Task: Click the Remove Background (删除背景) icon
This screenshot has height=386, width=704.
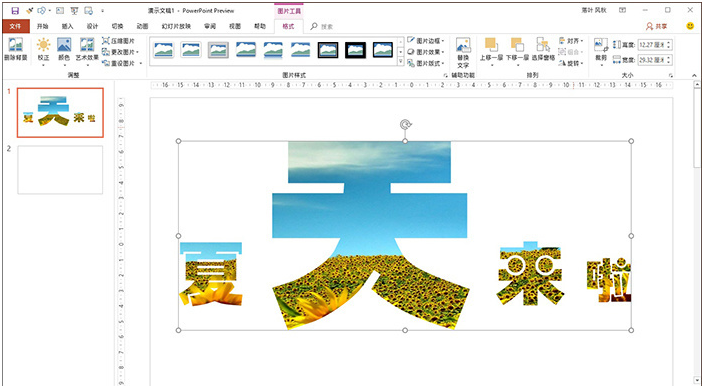Action: pyautogui.click(x=16, y=49)
